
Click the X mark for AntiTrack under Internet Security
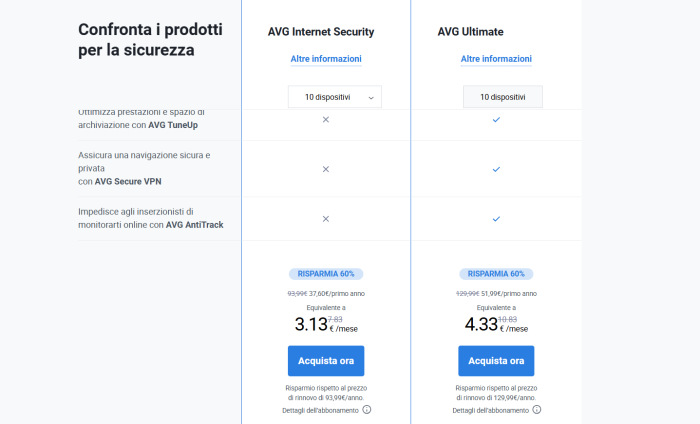pyautogui.click(x=325, y=218)
